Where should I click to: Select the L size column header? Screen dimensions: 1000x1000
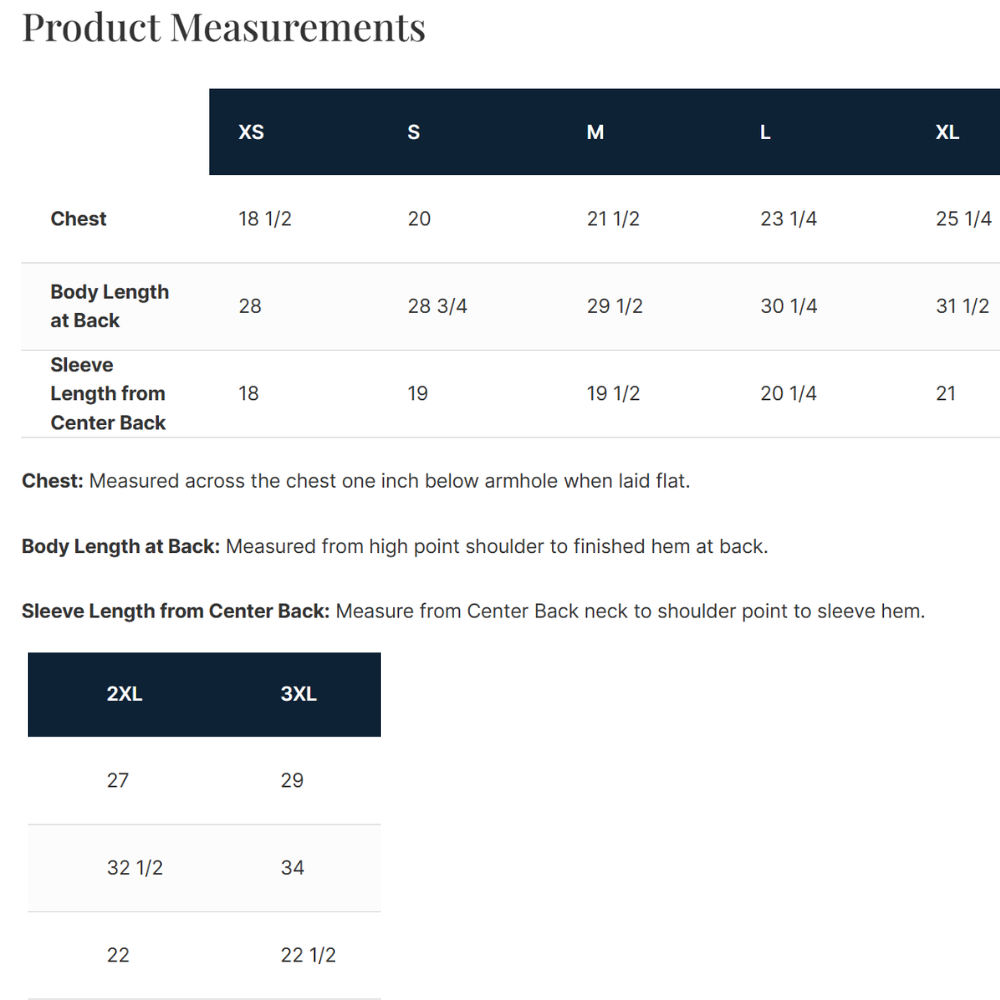tap(765, 132)
